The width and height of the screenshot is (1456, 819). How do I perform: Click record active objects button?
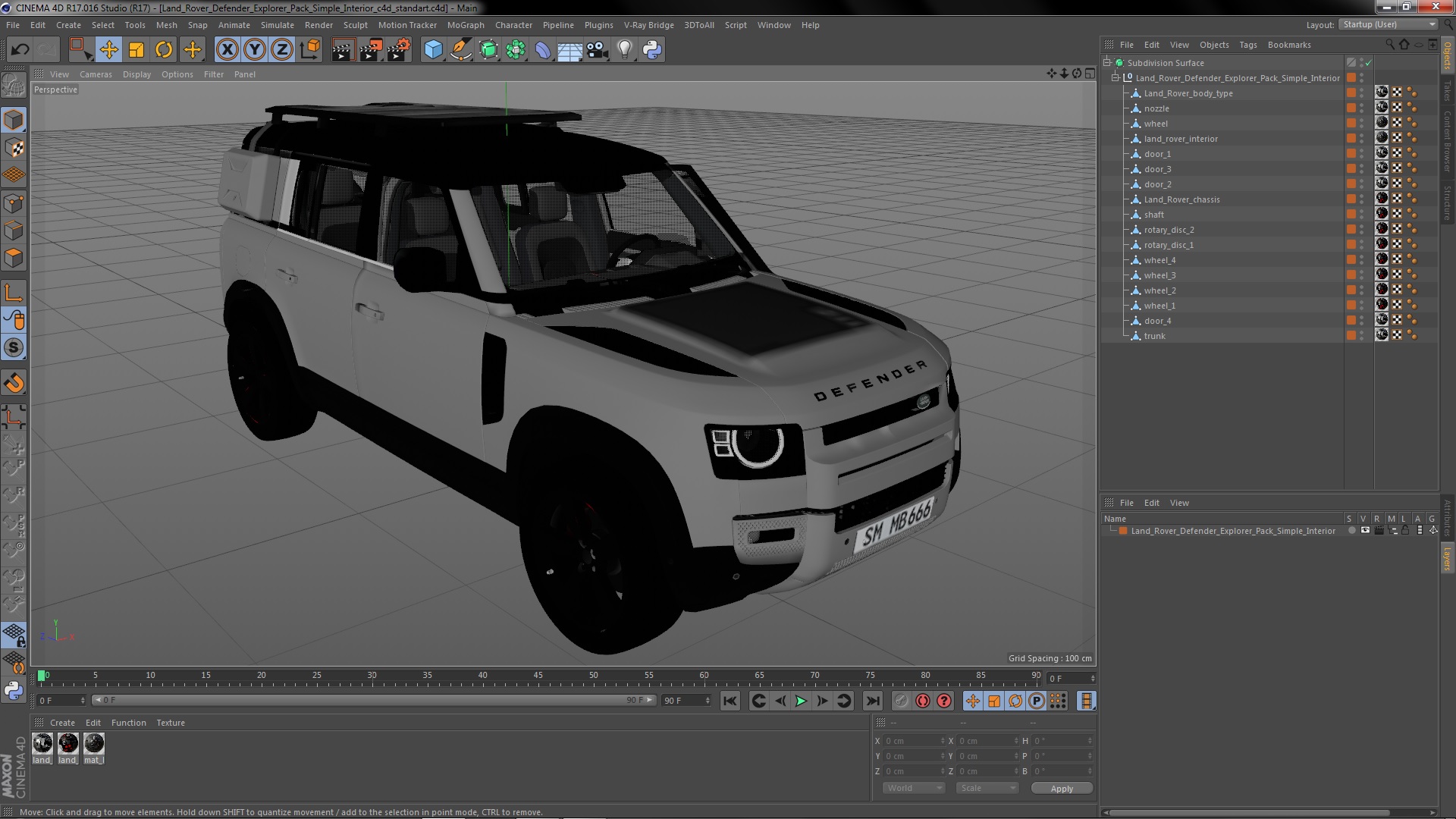coord(901,701)
